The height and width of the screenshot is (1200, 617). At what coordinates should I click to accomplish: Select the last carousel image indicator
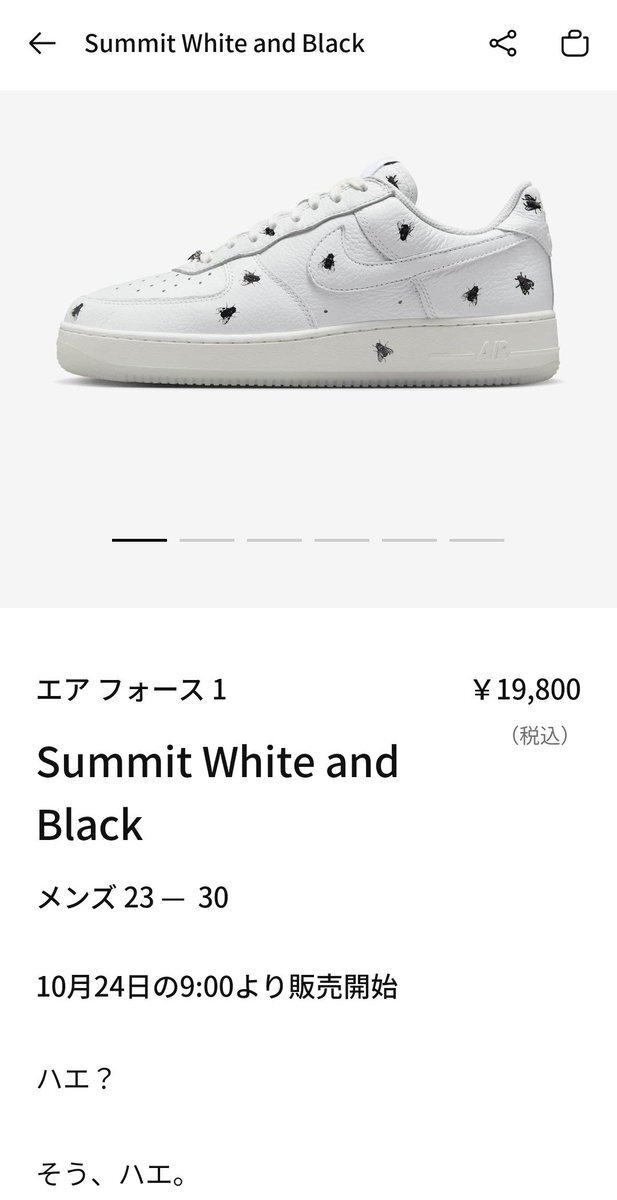click(x=477, y=540)
